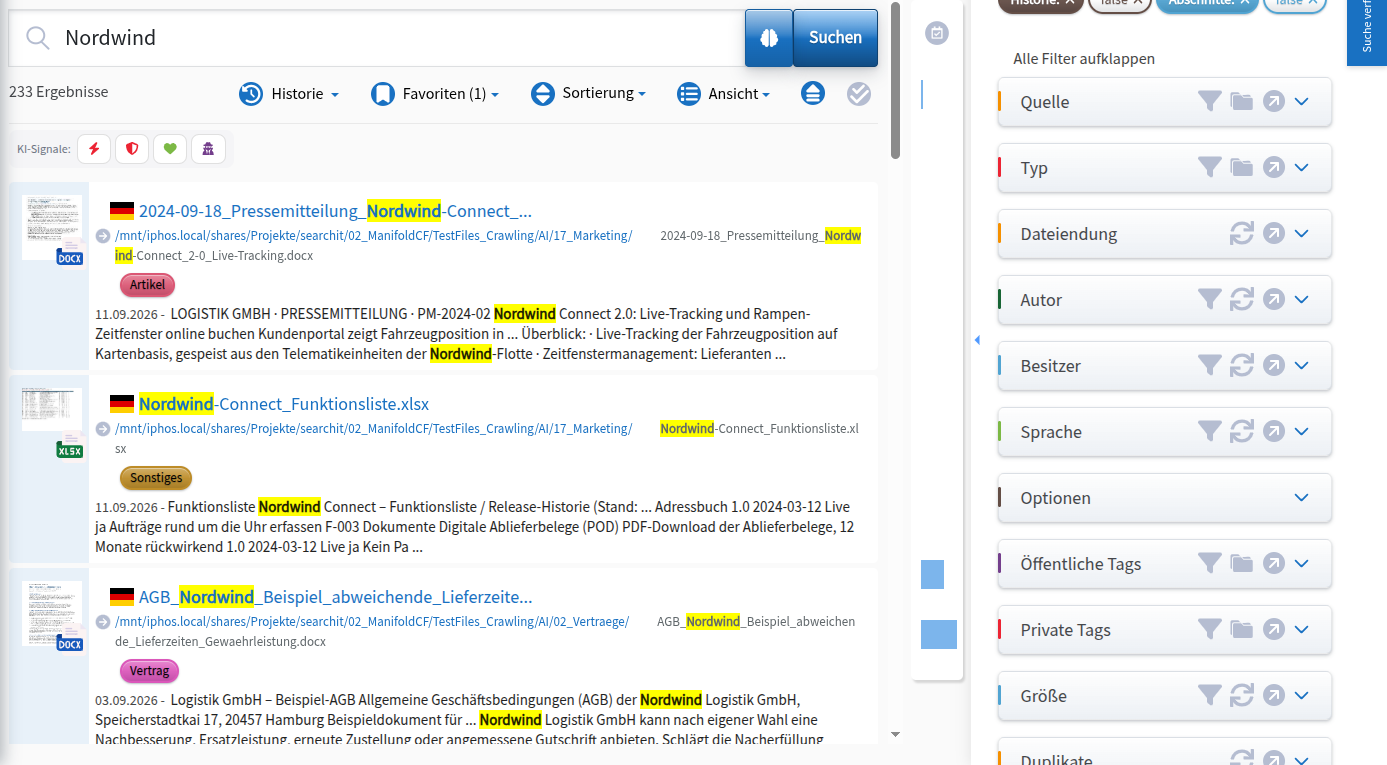1387x765 pixels.
Task: Click the folder icon in Typ filter
Action: pyautogui.click(x=1242, y=167)
